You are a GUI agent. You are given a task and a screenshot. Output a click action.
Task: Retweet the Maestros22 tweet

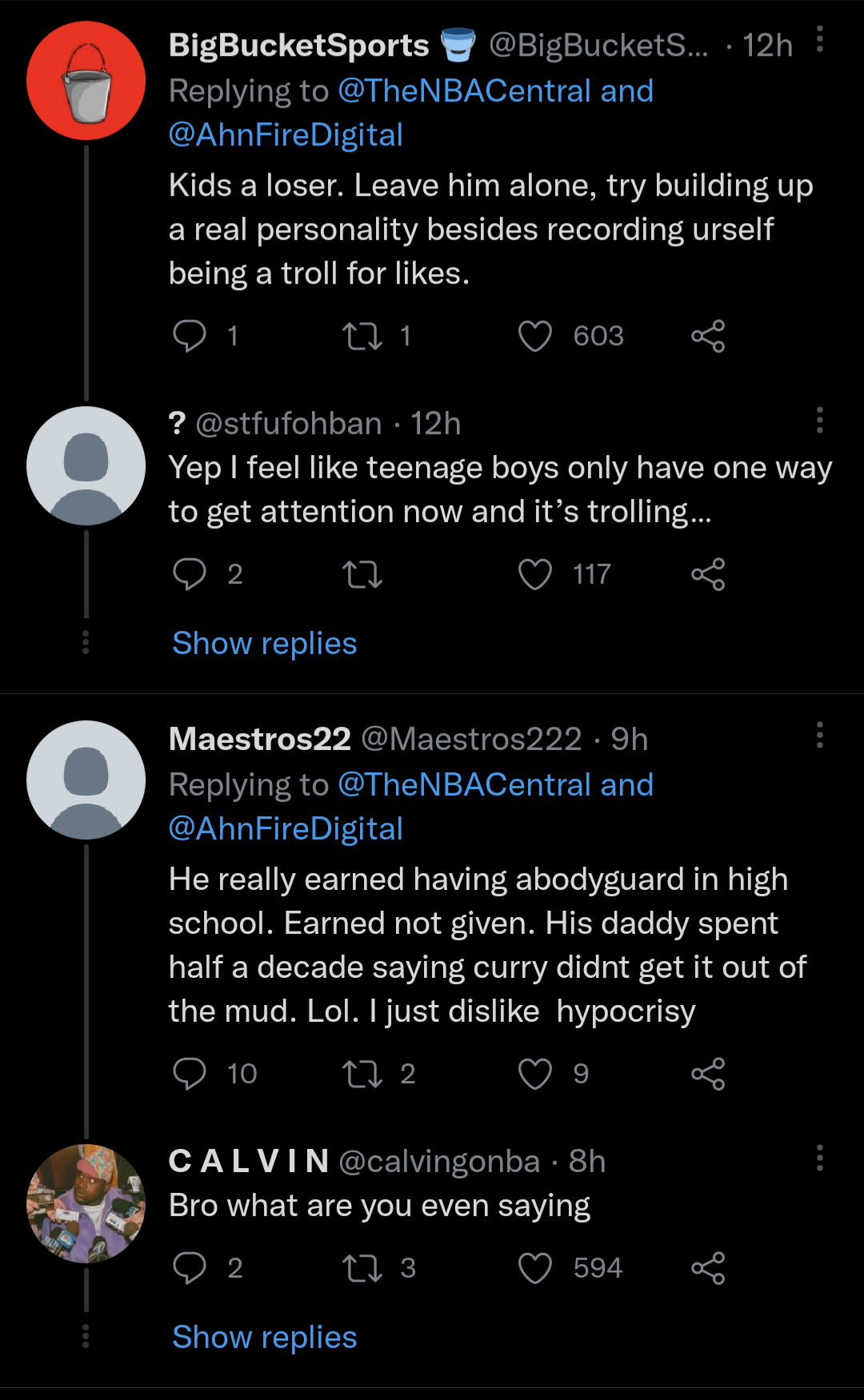[x=362, y=1074]
